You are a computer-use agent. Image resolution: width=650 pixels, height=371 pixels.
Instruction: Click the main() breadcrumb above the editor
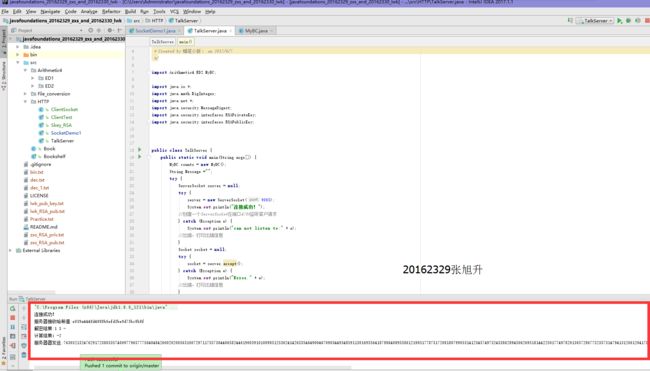pos(185,42)
